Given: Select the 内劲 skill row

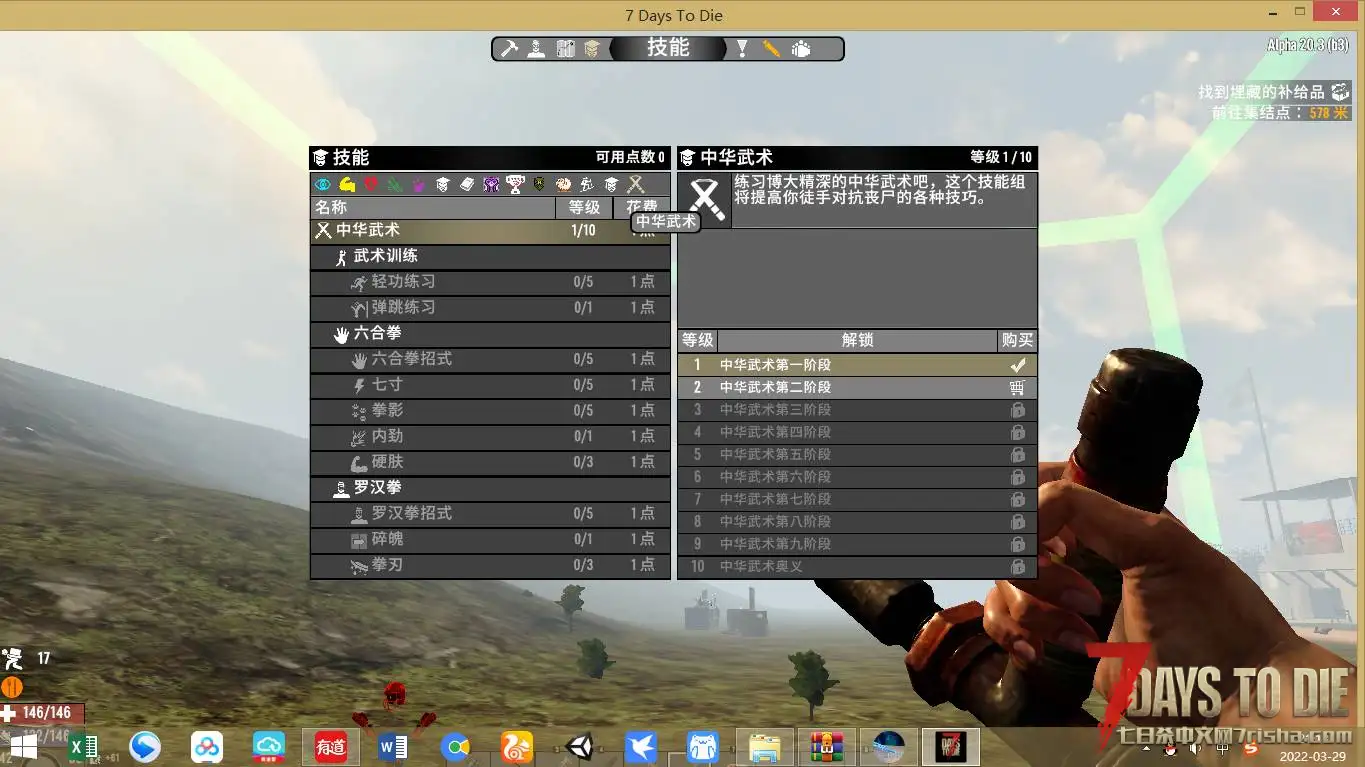Looking at the screenshot, I should tap(490, 437).
